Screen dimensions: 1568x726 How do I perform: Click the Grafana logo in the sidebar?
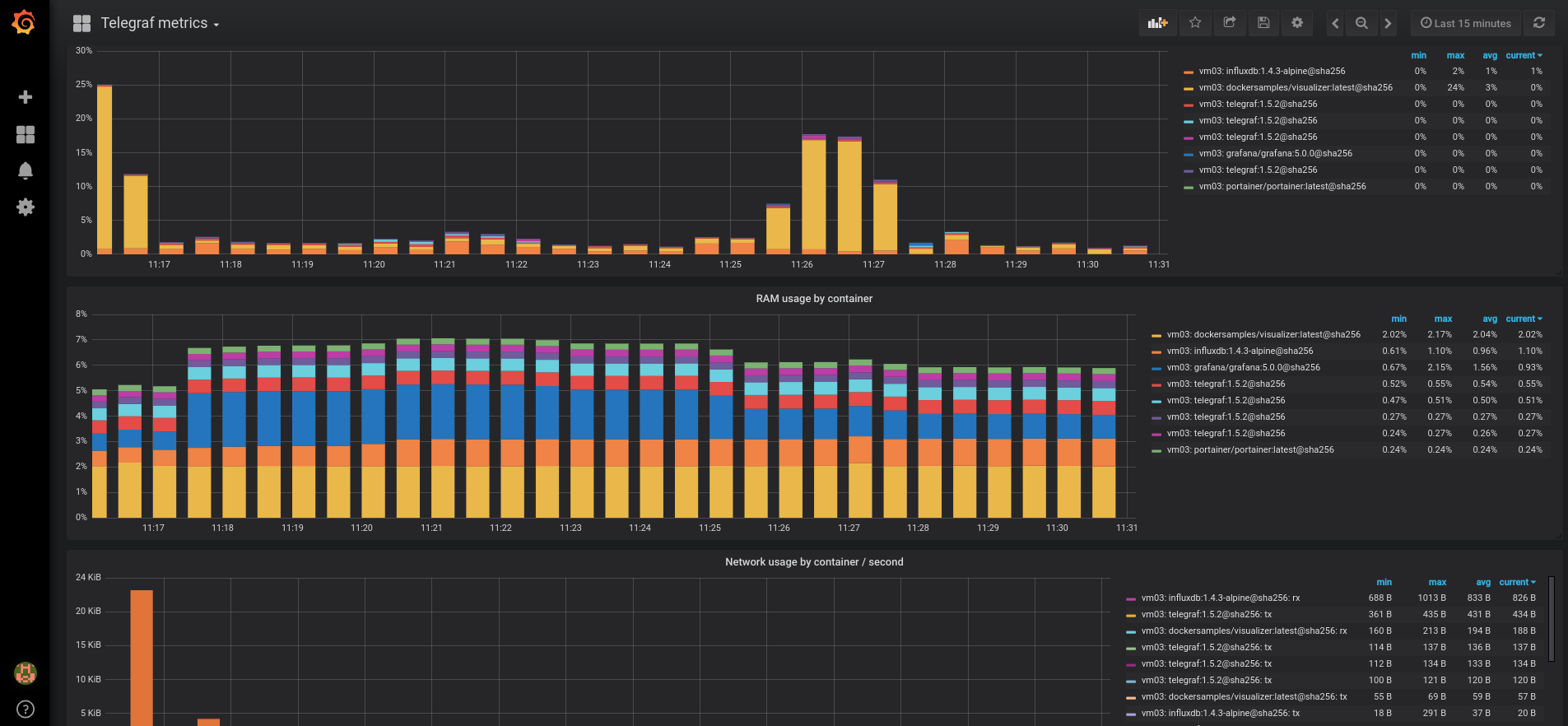click(24, 22)
